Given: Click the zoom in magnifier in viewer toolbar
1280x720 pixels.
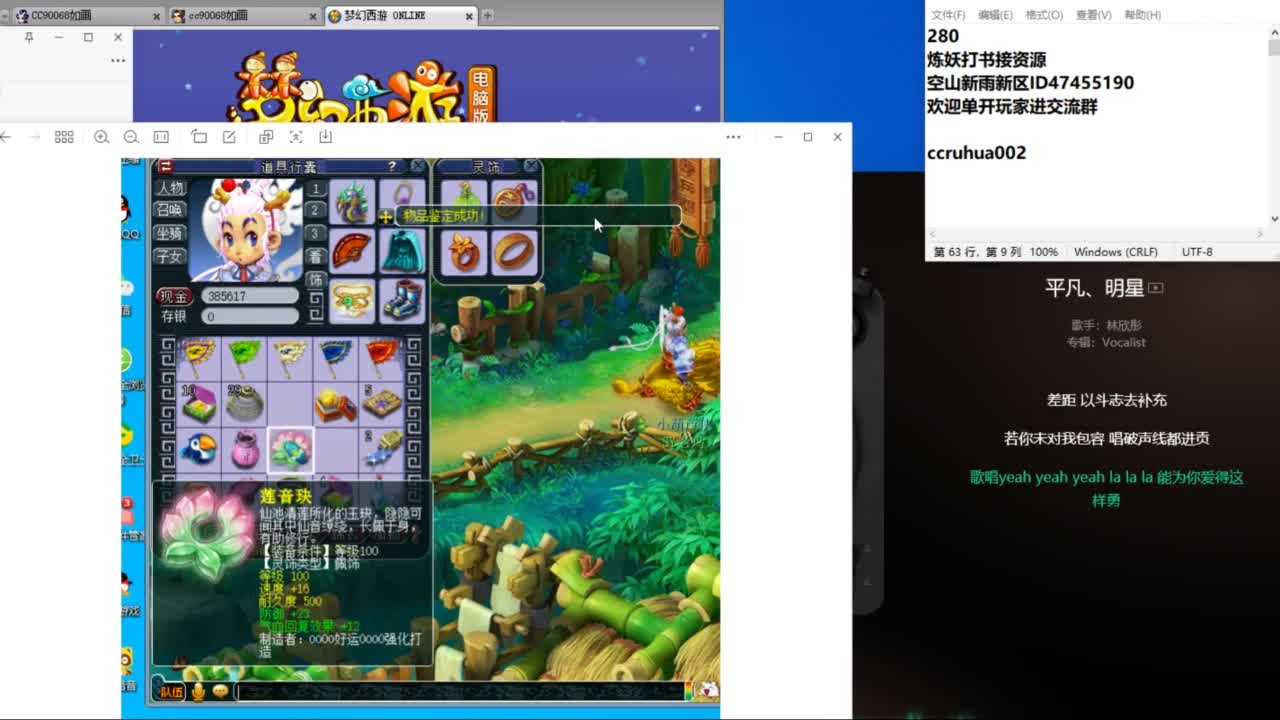Looking at the screenshot, I should pos(101,137).
